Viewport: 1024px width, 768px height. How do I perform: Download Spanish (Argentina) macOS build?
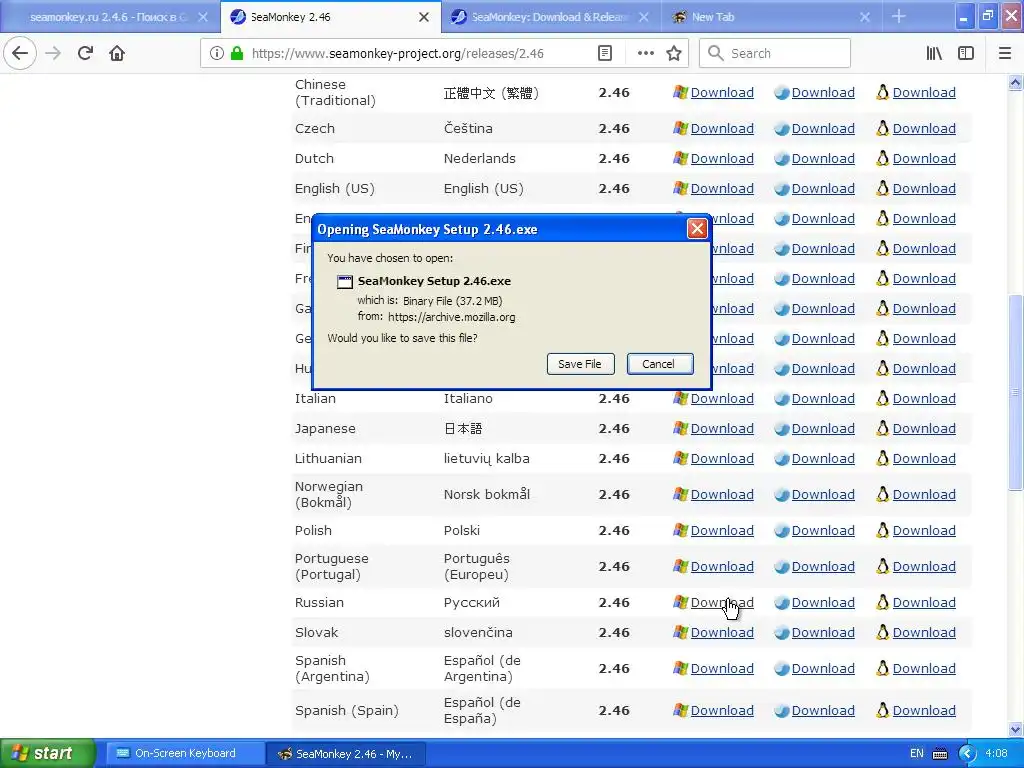823,668
